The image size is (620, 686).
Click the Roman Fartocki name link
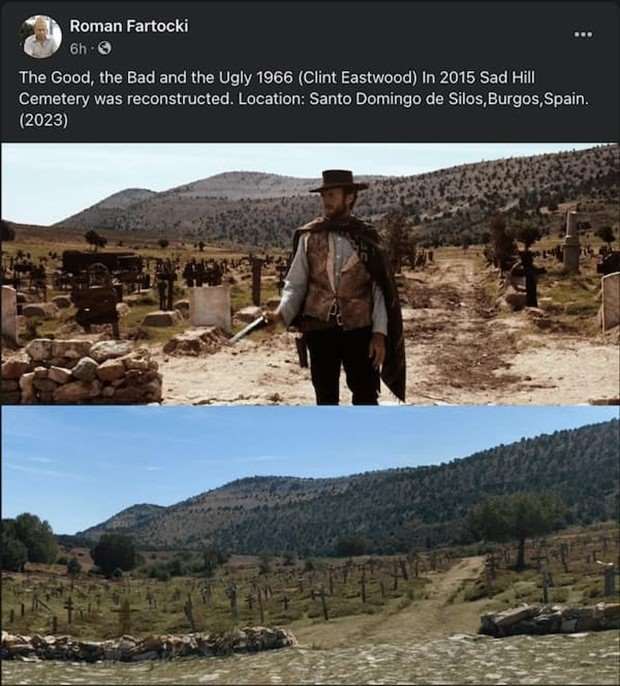pyautogui.click(x=129, y=26)
